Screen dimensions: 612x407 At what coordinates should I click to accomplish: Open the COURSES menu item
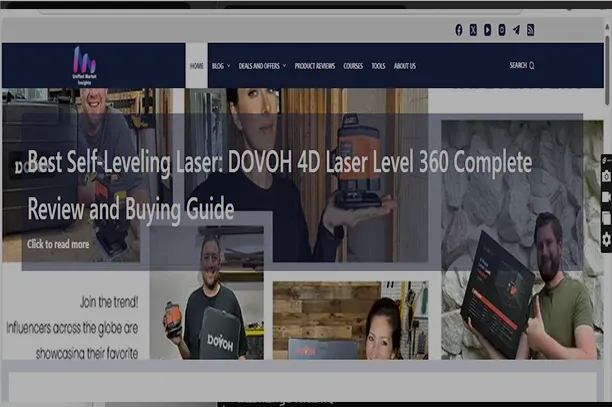pyautogui.click(x=353, y=66)
